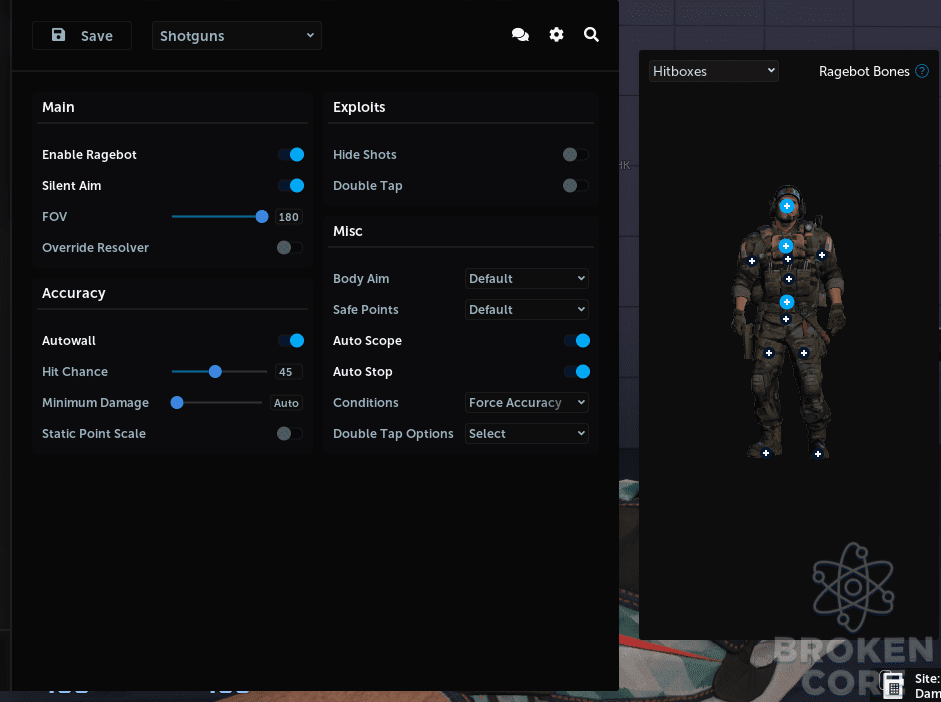Click the magnifying glass search icon
This screenshot has height=702, width=941.
pos(591,35)
